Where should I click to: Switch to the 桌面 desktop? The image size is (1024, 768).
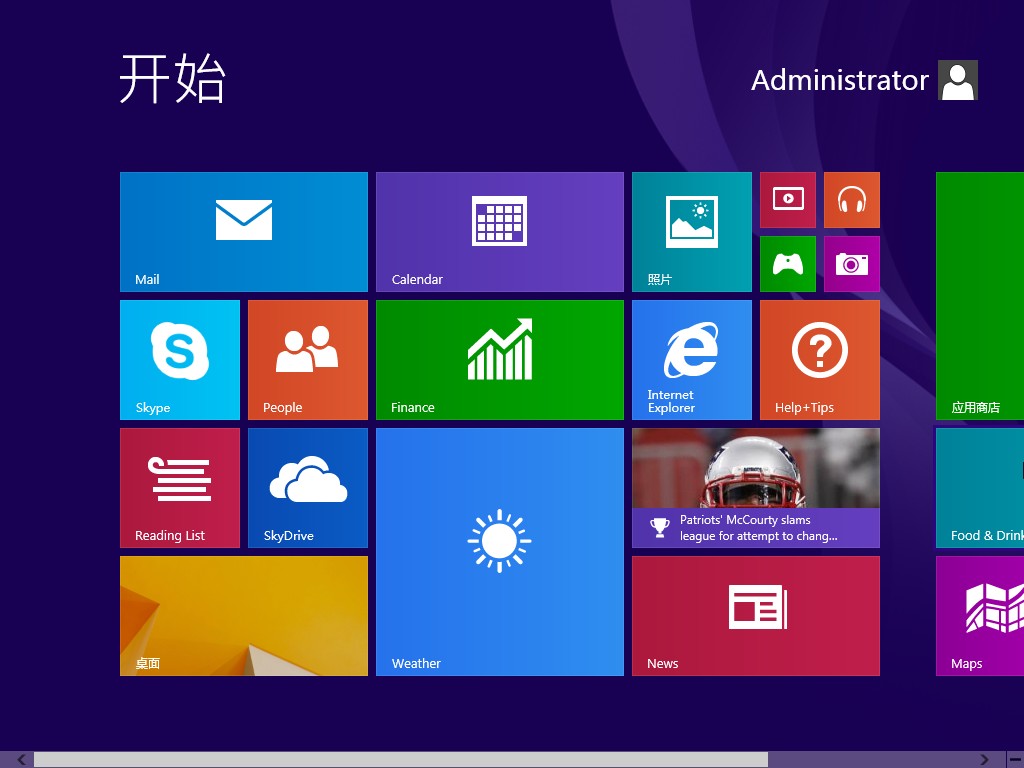243,615
